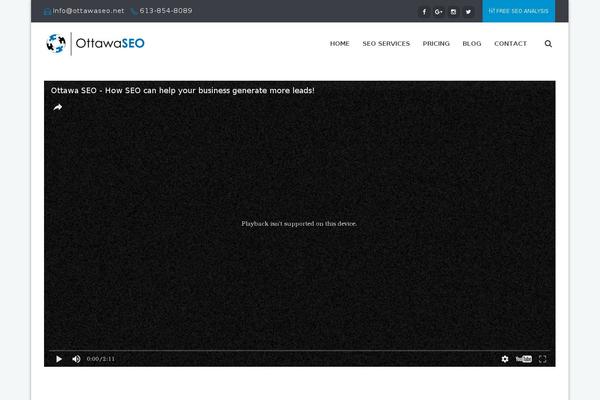Open the Instagram social icon
Image resolution: width=600 pixels, height=400 pixels.
453,12
